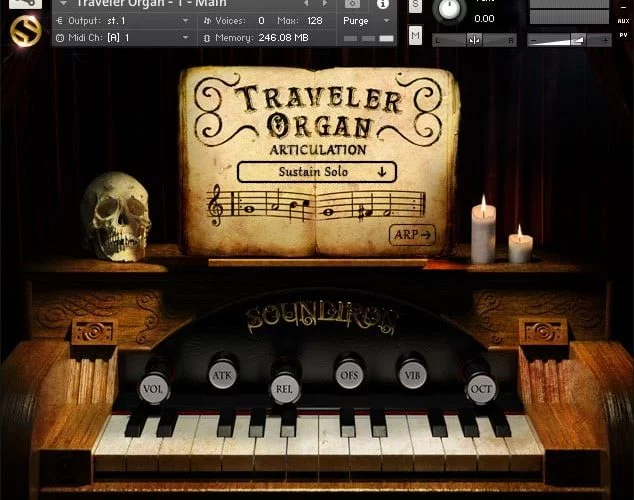Open the ARP page button
The height and width of the screenshot is (500, 634).
point(412,234)
